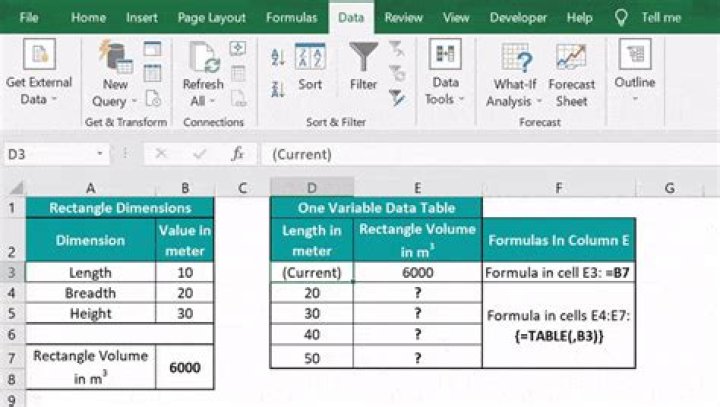Open the File menu
This screenshot has width=720, height=407.
point(29,18)
